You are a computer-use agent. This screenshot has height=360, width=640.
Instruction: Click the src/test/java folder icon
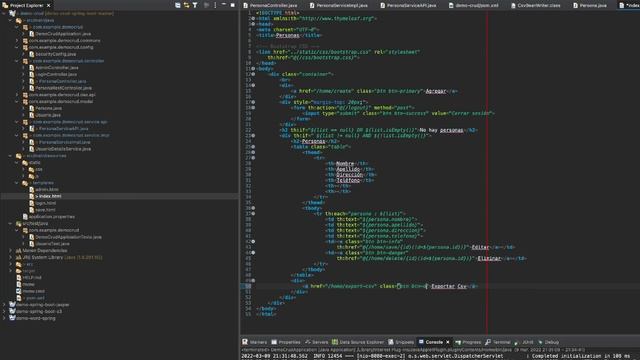coord(18,224)
